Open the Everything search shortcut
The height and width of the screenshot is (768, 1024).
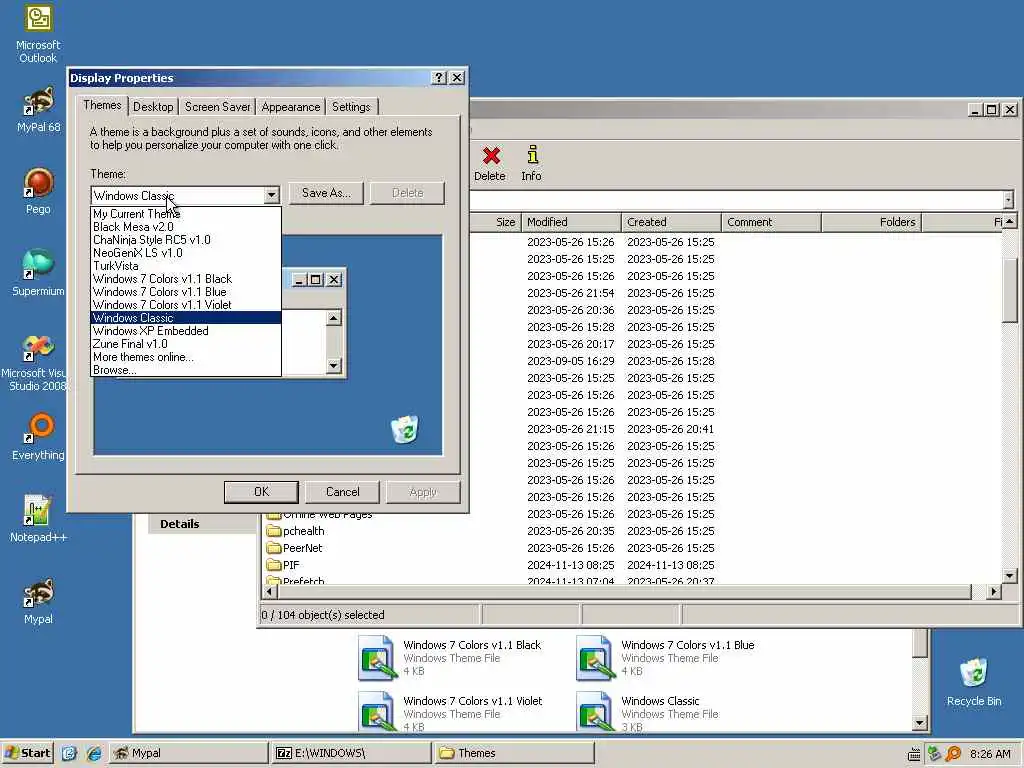(x=38, y=436)
